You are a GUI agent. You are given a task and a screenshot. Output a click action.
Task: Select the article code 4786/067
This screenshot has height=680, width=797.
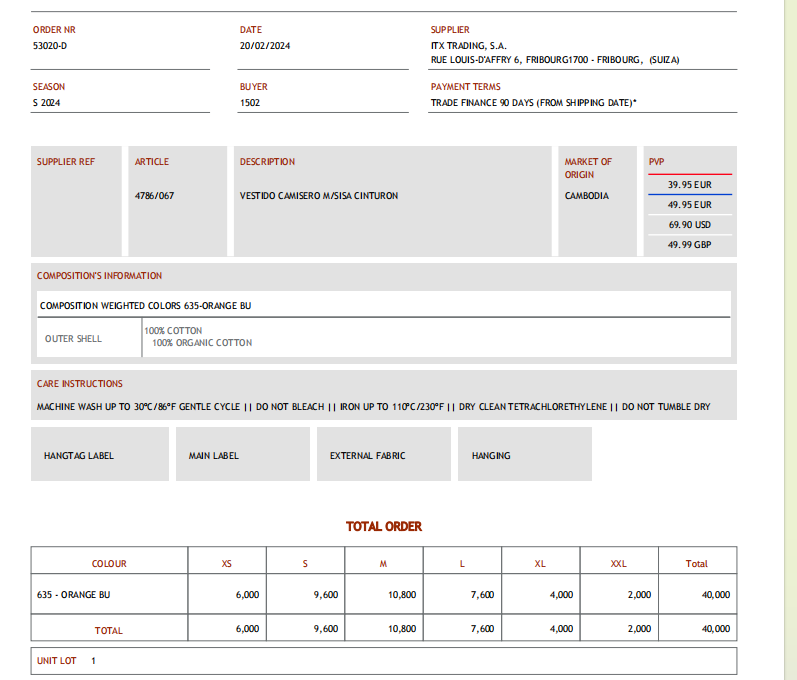(x=154, y=196)
